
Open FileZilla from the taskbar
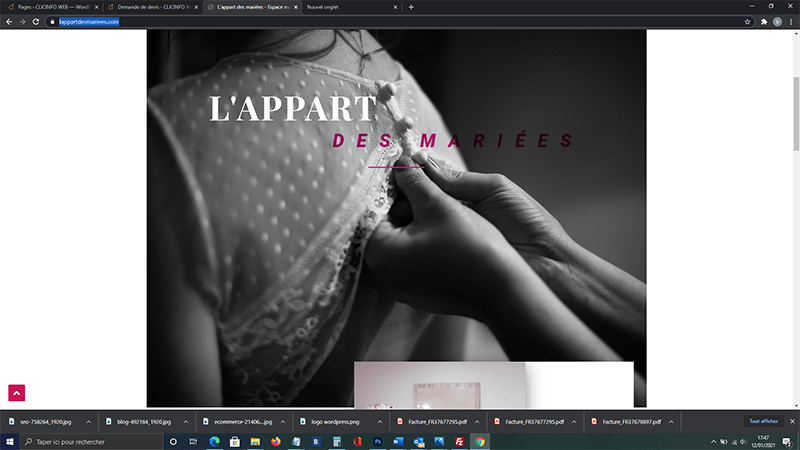pyautogui.click(x=459, y=441)
